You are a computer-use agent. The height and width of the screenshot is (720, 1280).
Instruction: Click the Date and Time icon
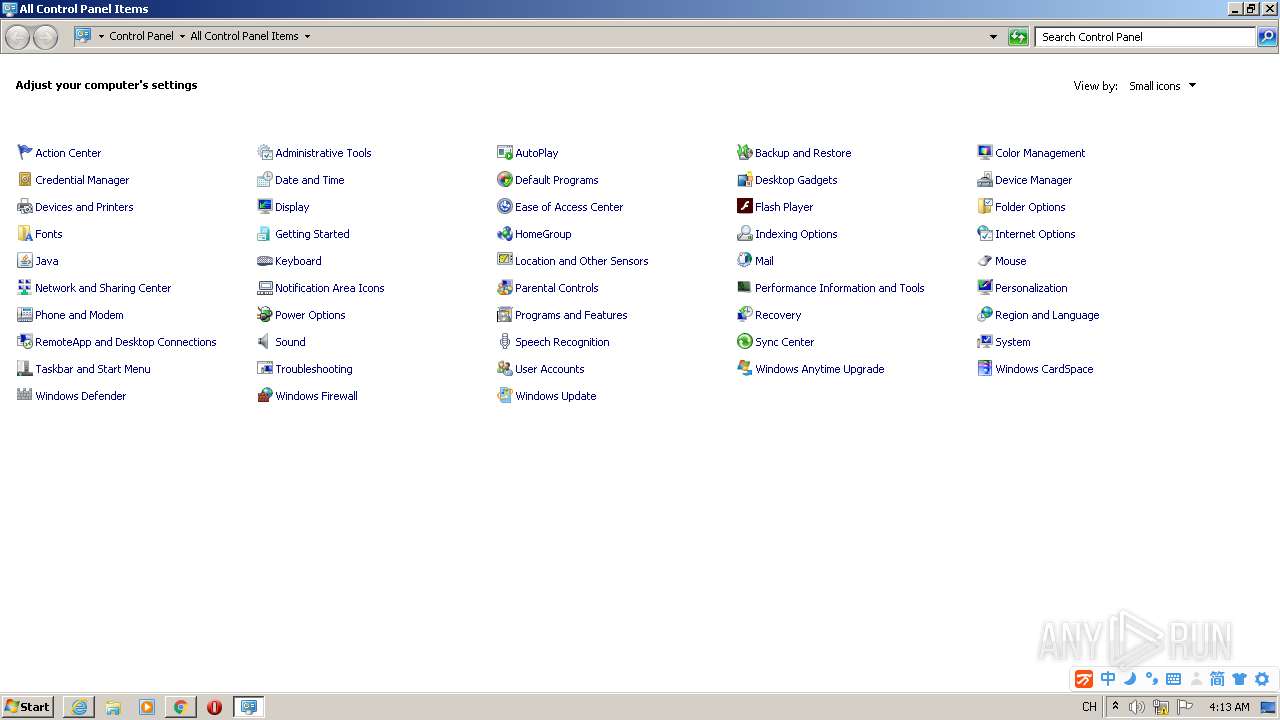pos(265,180)
